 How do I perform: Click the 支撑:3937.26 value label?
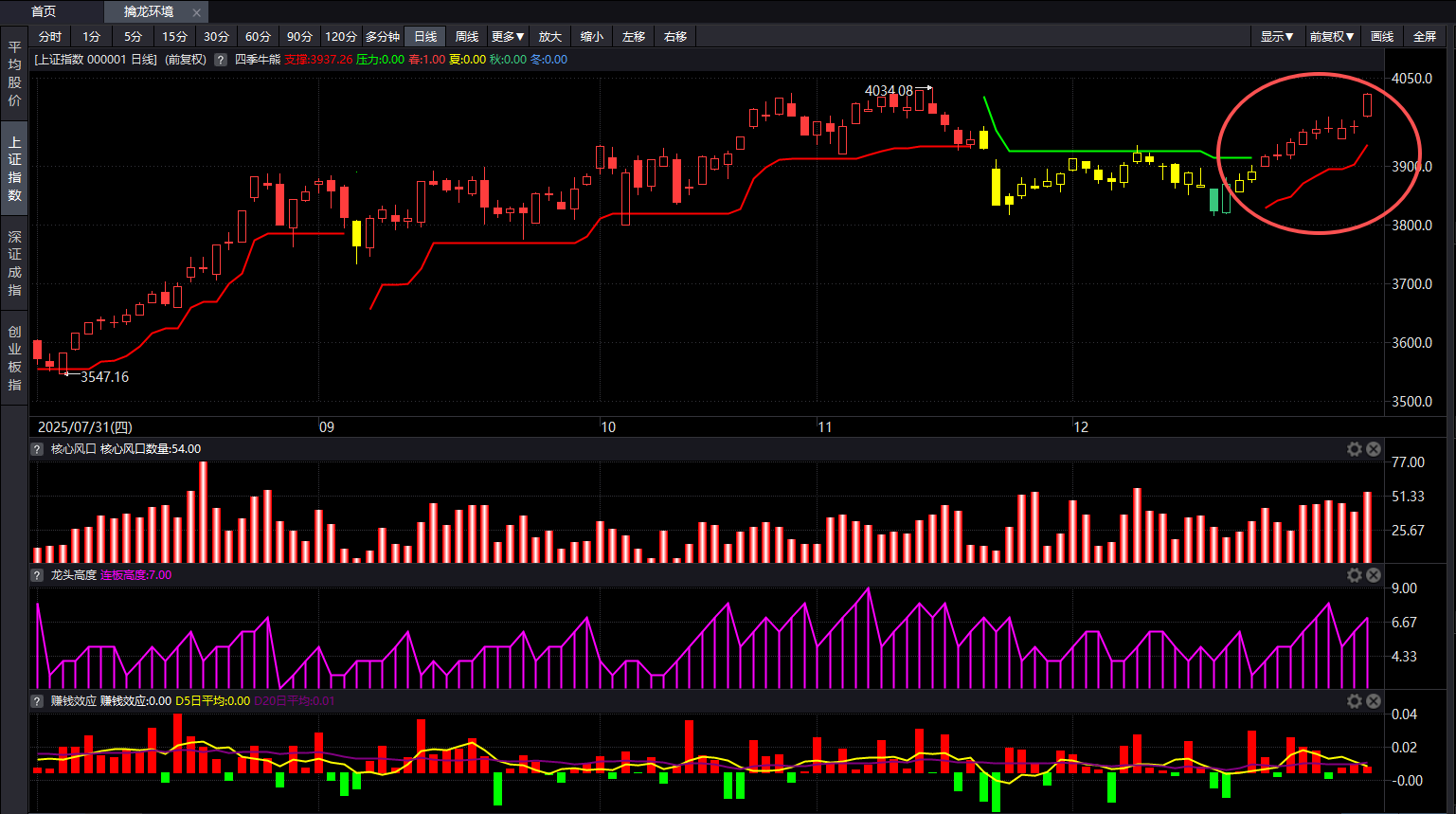(x=318, y=60)
